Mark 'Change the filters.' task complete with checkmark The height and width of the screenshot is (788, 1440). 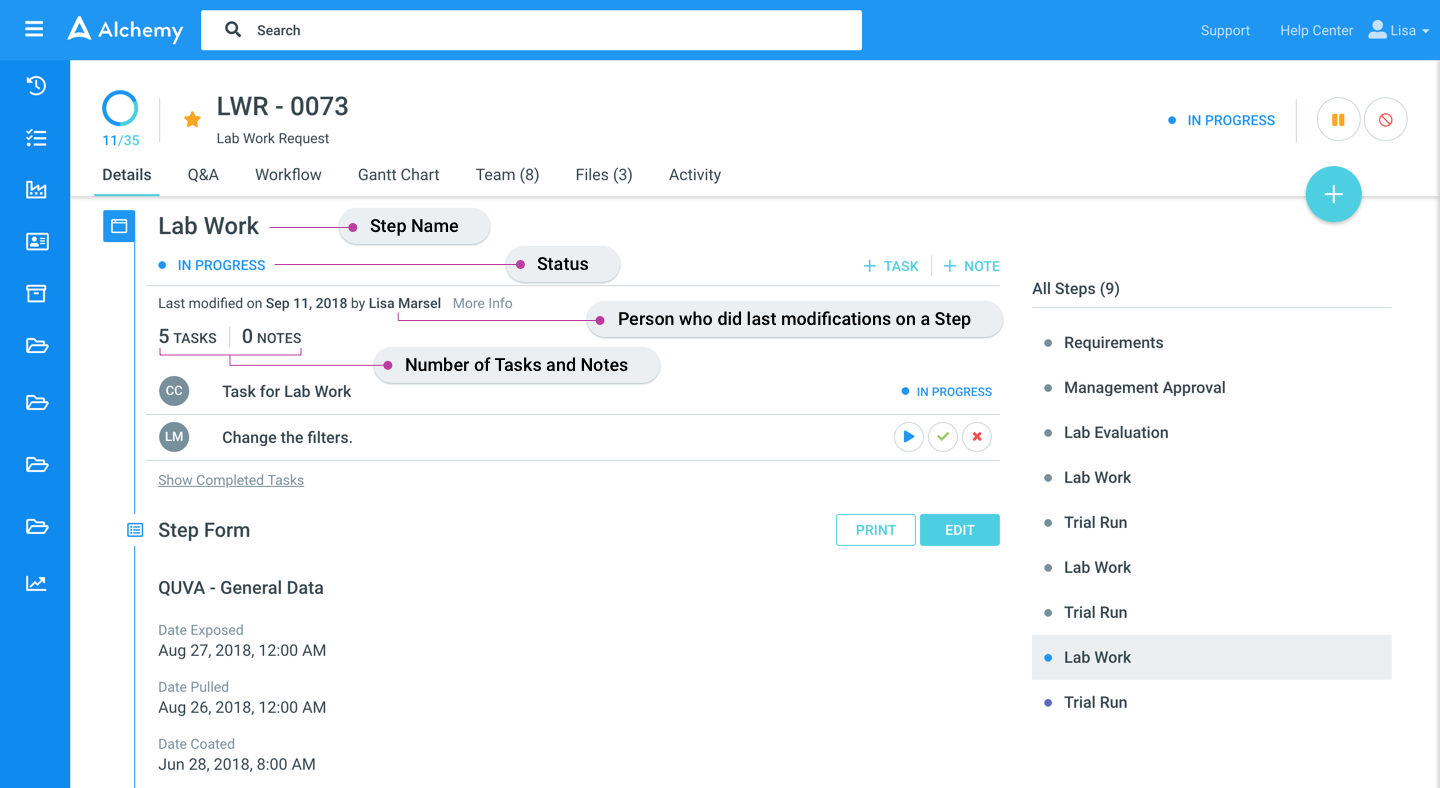(x=943, y=437)
